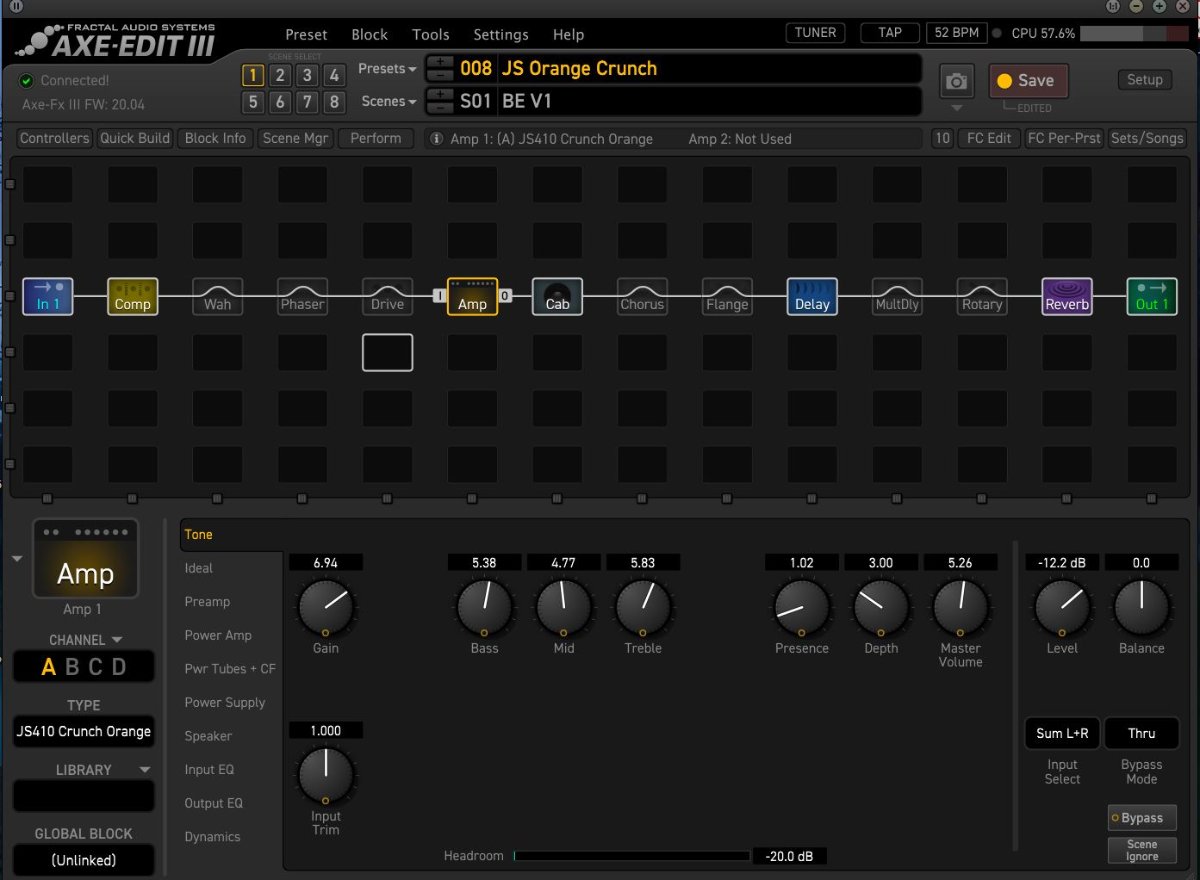
Task: Toggle the amp Bypass button
Action: [x=1141, y=818]
